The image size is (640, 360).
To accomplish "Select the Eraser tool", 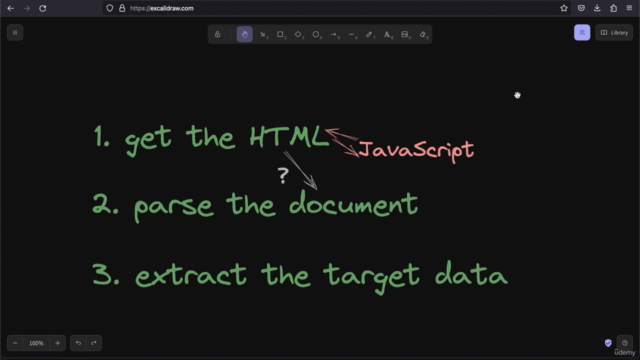I will [x=423, y=34].
